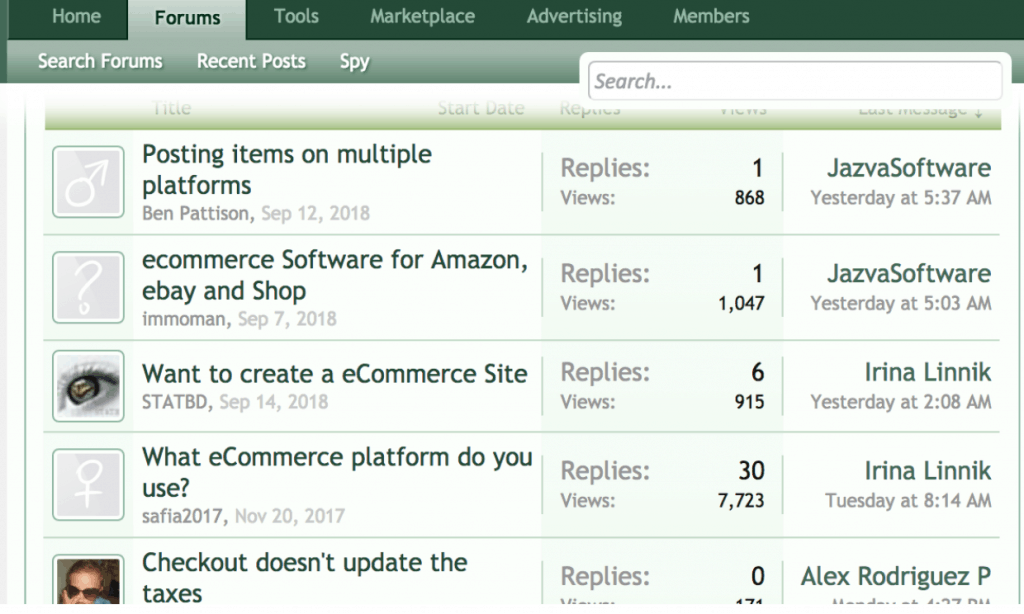Focus the Search text field

tap(795, 81)
